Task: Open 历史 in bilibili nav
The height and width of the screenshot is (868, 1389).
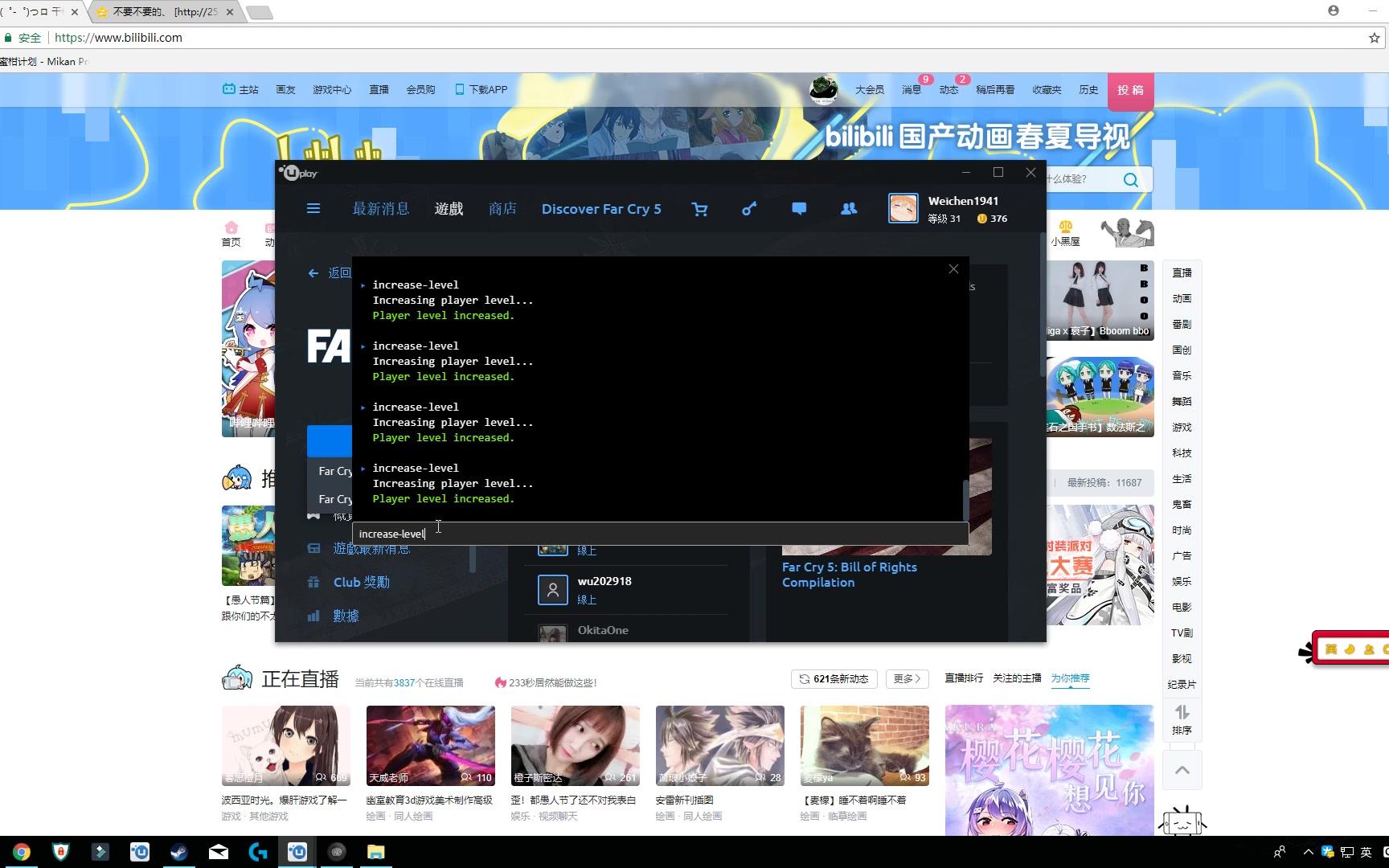Action: point(1088,90)
